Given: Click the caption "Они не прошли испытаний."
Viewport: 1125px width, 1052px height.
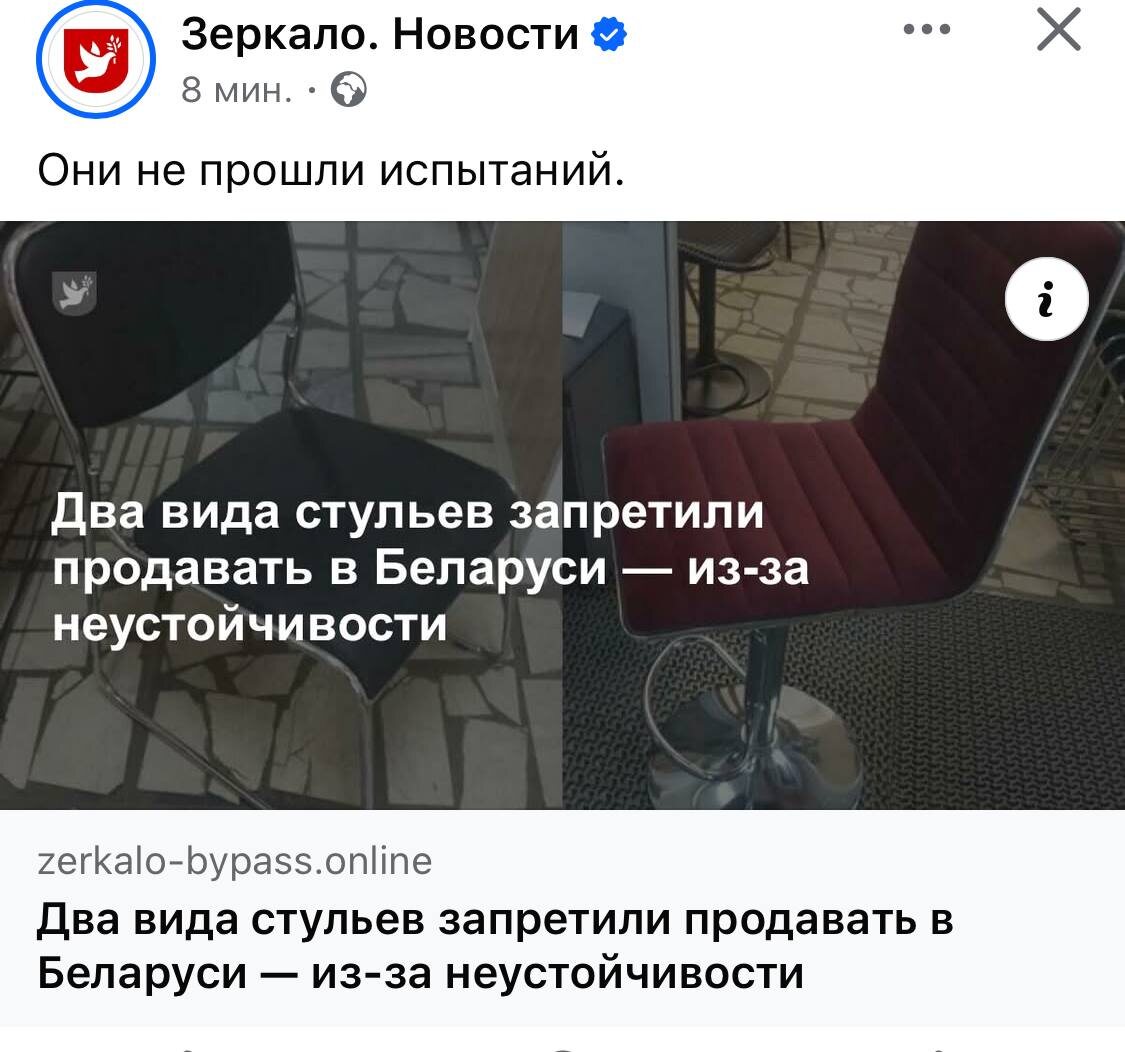Looking at the screenshot, I should (331, 171).
